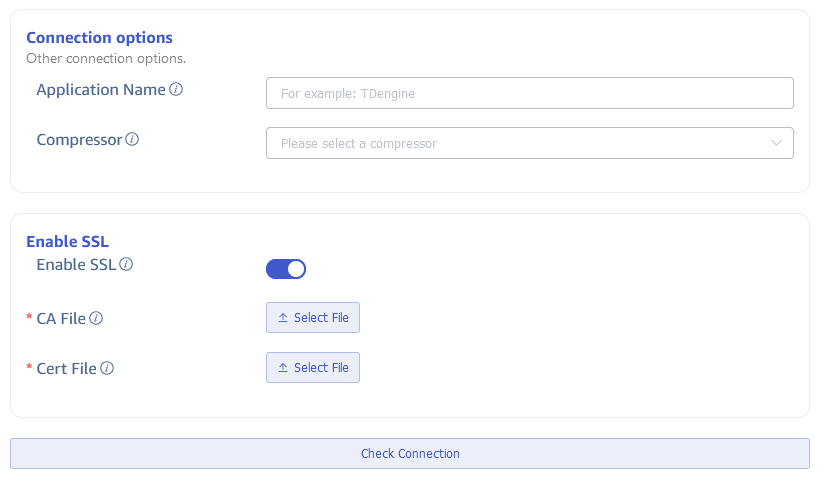Click the bold Enable SSL section heading
Viewport: 824px width, 486px height.
tap(67, 242)
